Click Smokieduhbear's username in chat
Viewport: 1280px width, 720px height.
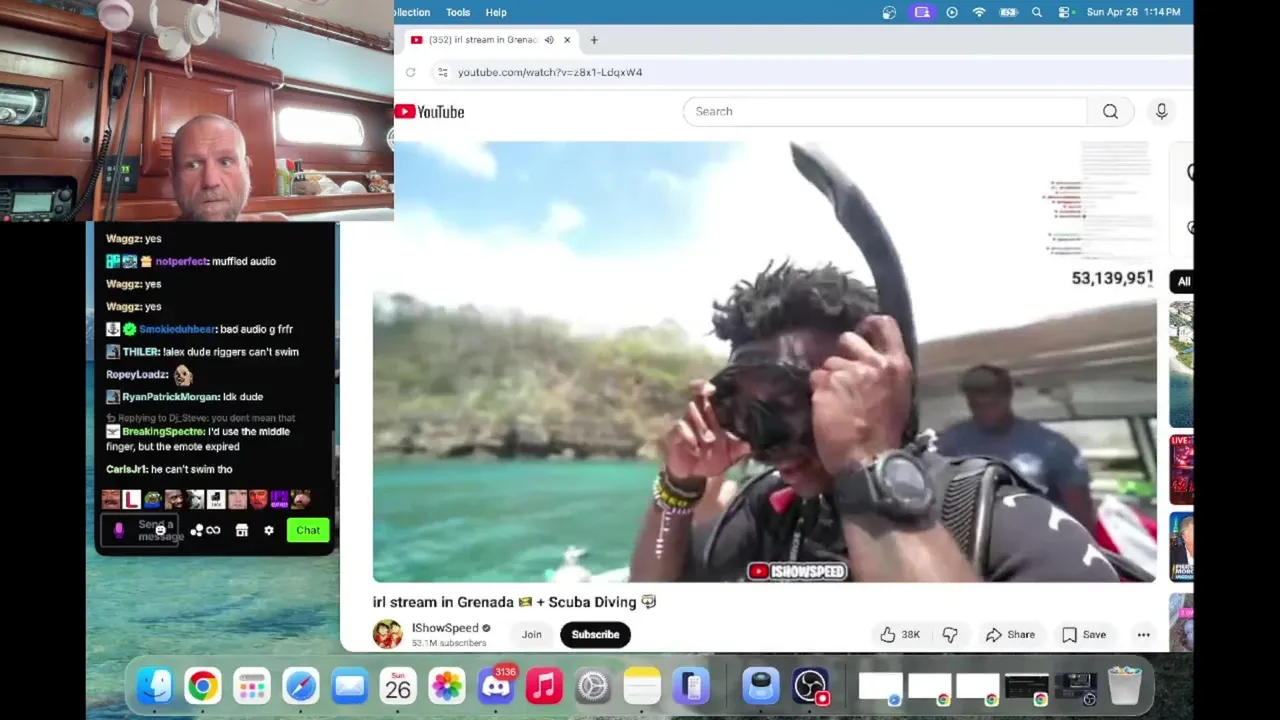click(176, 329)
